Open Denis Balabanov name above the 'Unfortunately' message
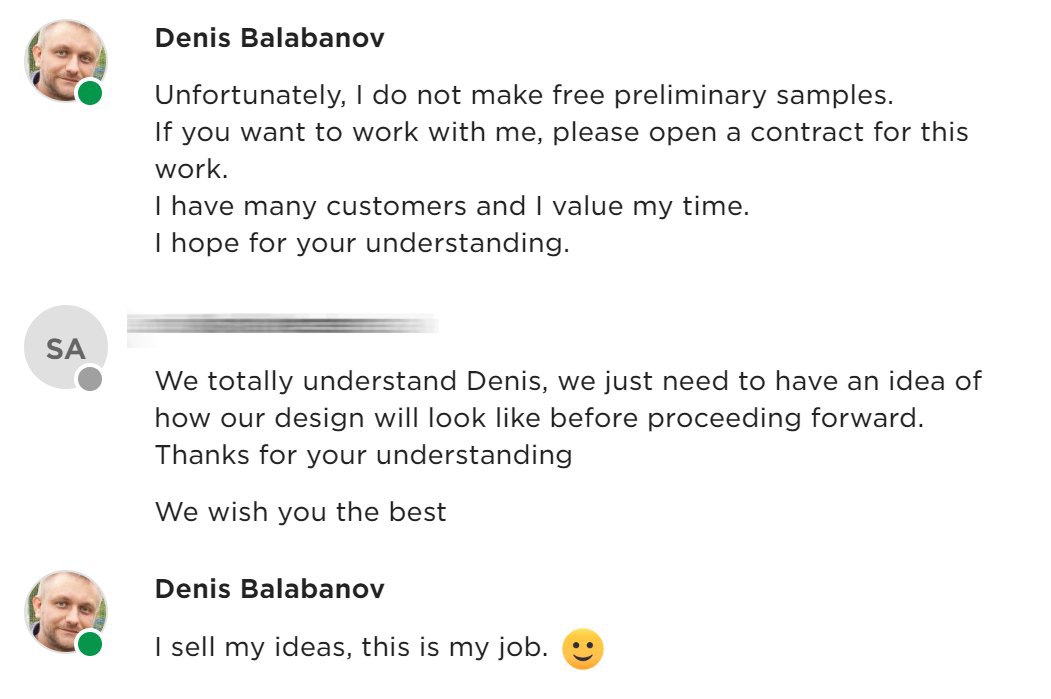This screenshot has width=1051, height=699. [269, 38]
